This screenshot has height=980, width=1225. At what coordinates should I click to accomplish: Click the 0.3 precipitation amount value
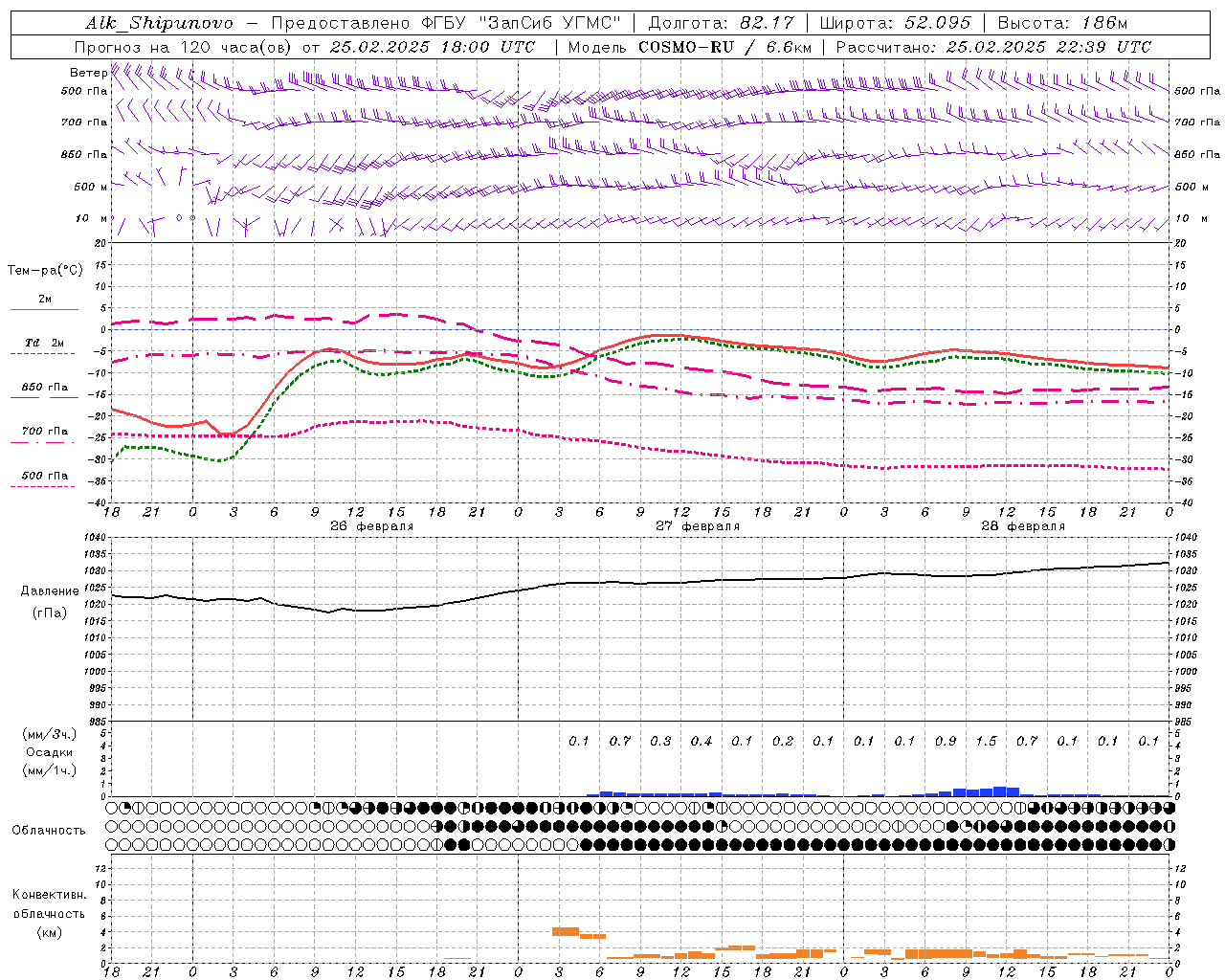tap(660, 741)
